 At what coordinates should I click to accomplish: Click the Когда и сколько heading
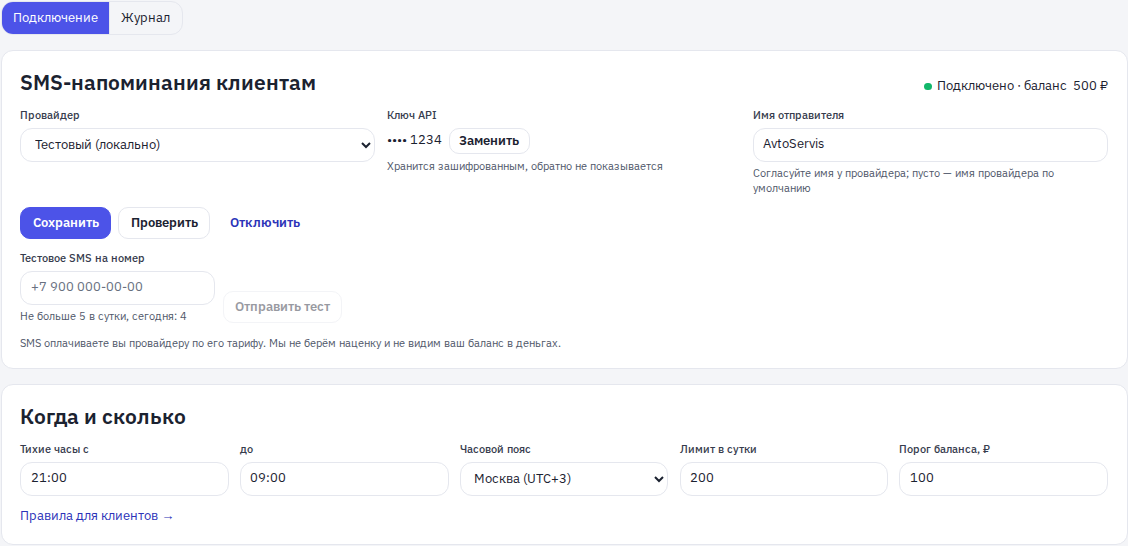point(103,417)
